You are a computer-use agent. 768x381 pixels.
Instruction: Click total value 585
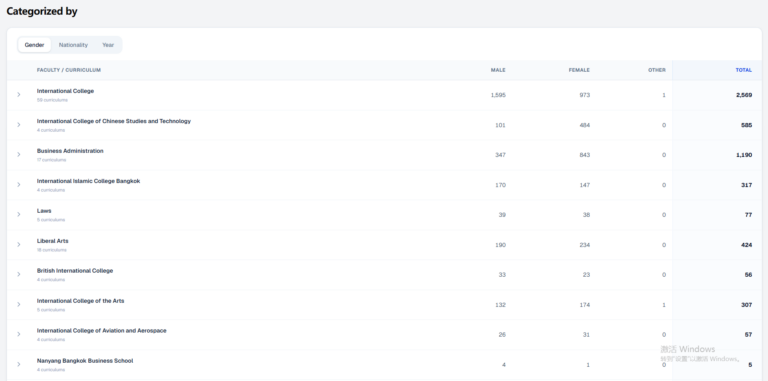(746, 125)
